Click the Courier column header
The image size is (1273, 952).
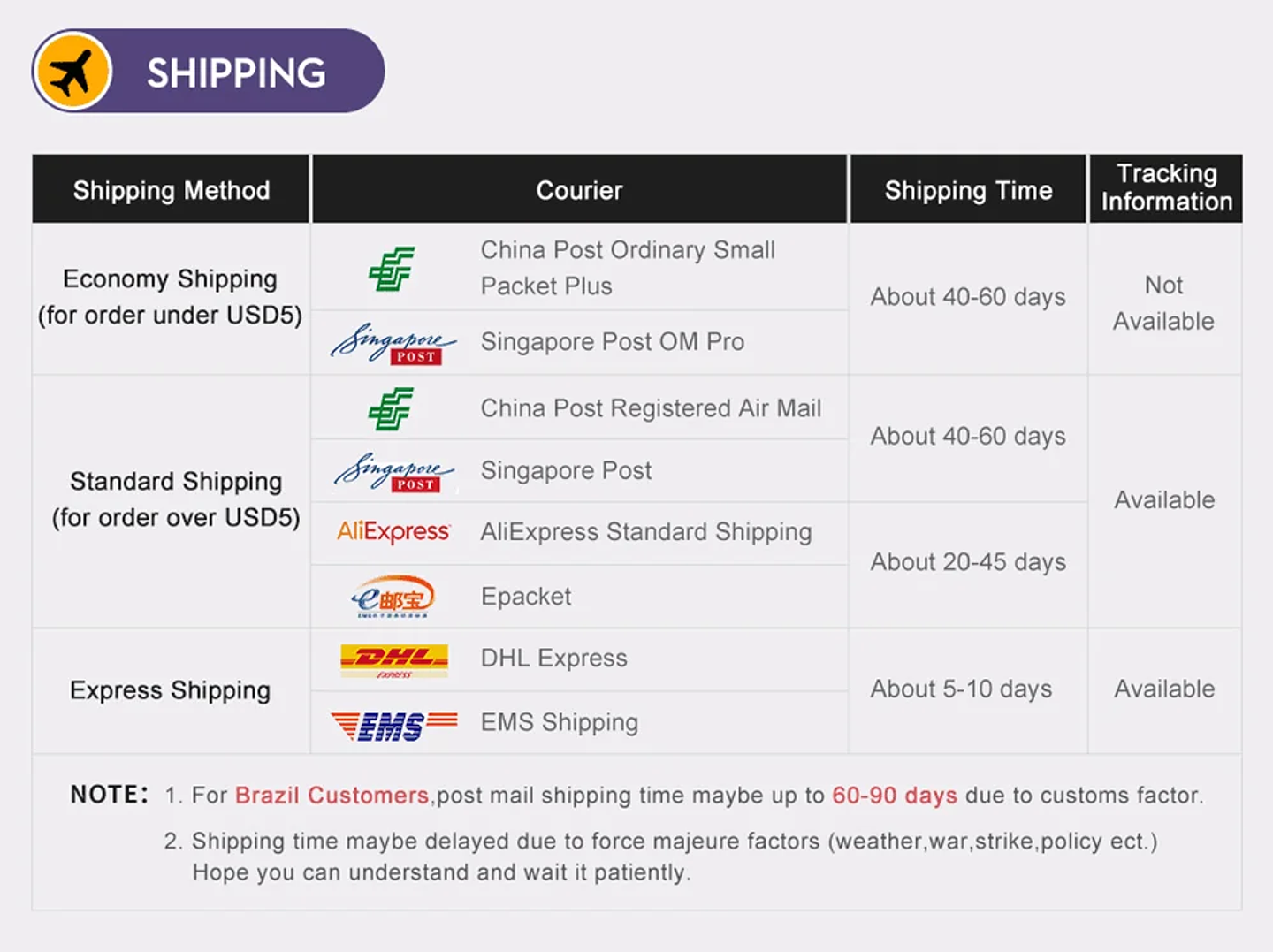pyautogui.click(x=579, y=190)
